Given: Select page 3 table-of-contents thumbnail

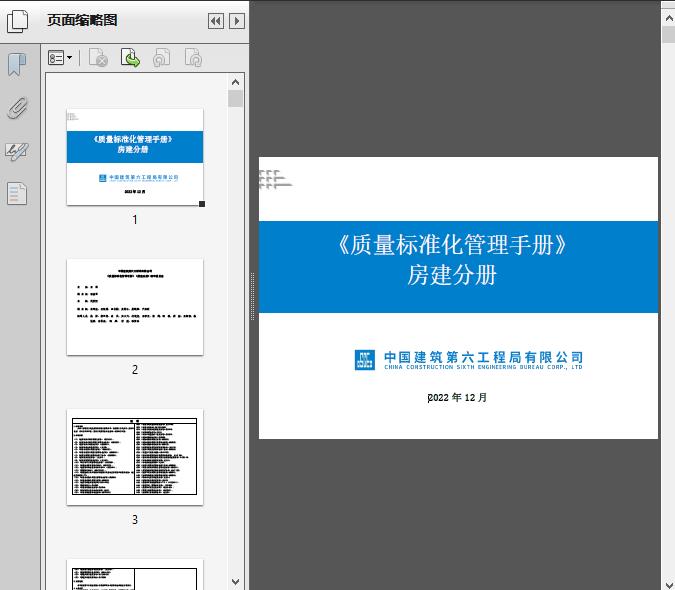Looking at the screenshot, I should click(135, 457).
